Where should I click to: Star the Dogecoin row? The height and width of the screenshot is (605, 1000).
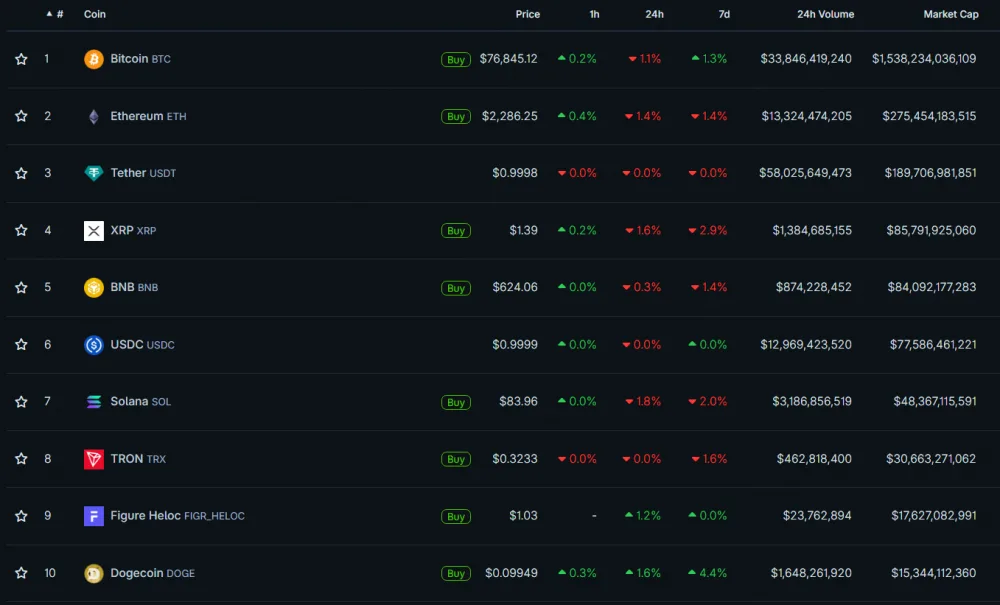pyautogui.click(x=21, y=573)
